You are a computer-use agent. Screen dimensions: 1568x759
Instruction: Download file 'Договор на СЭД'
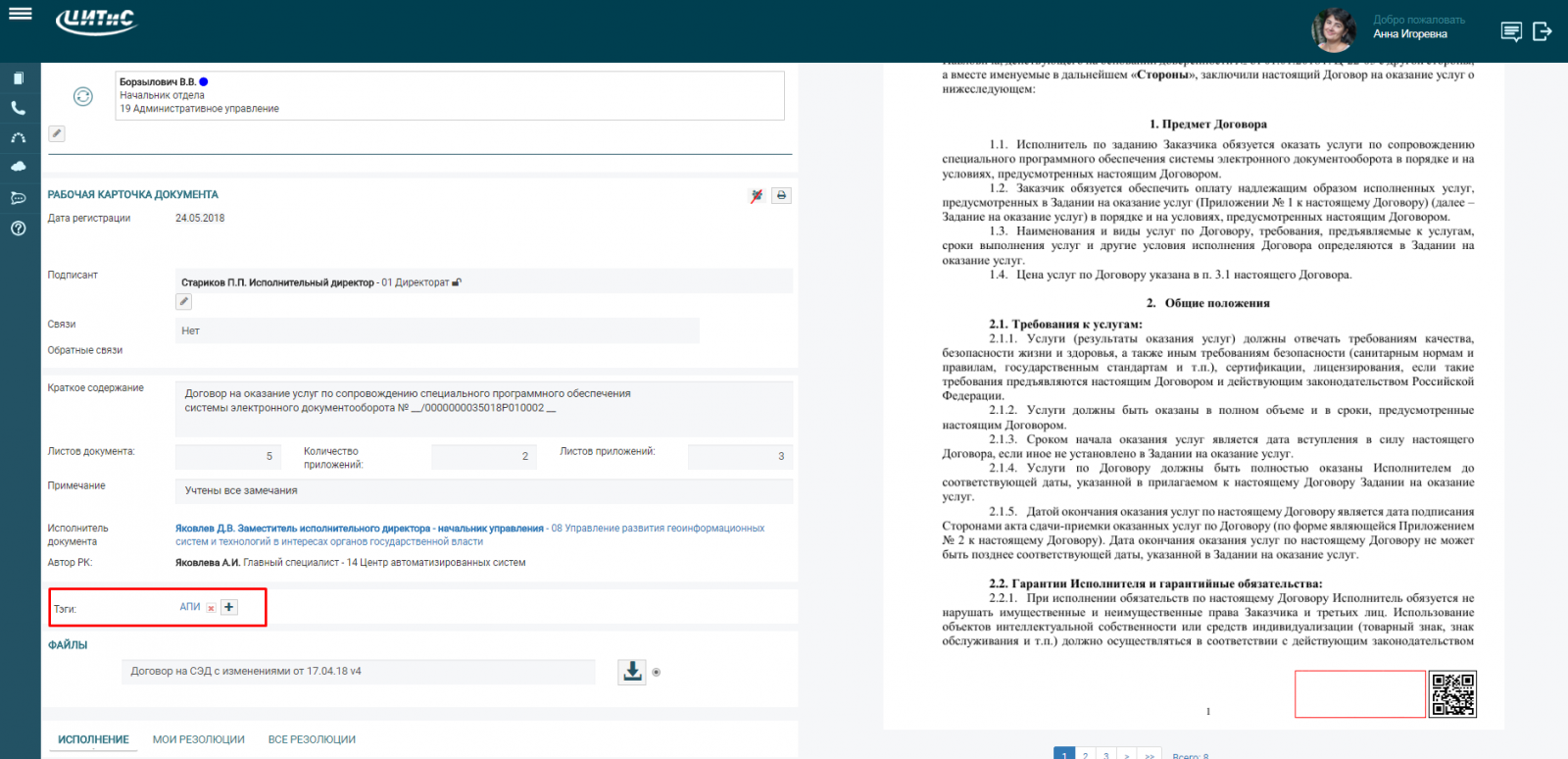632,672
